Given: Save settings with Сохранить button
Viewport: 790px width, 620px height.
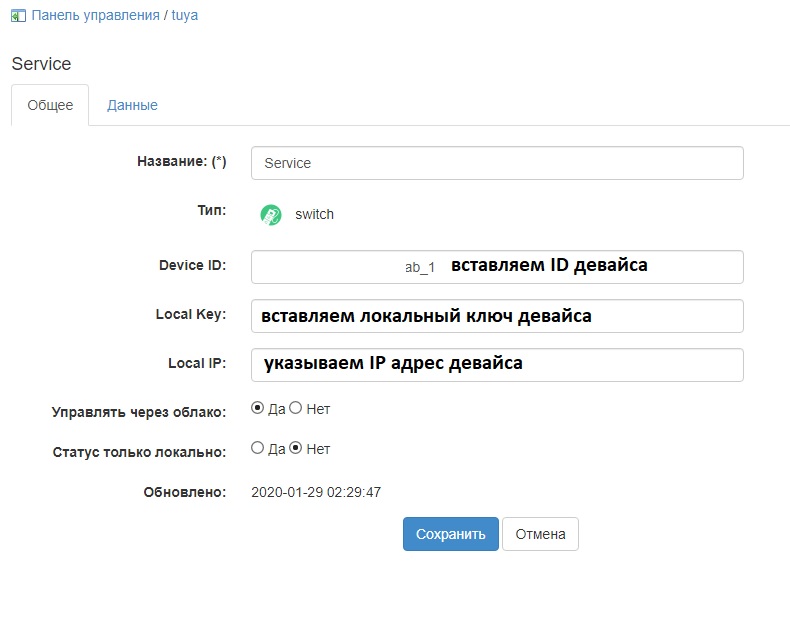Looking at the screenshot, I should (450, 534).
